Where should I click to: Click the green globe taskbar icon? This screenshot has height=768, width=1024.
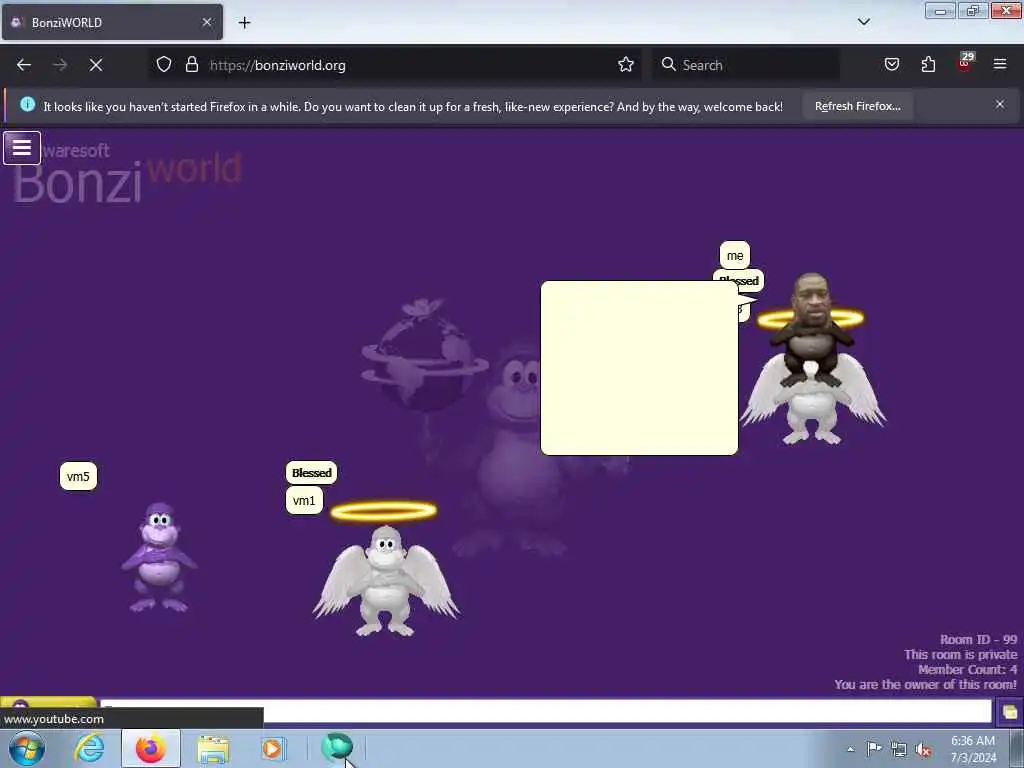[x=337, y=747]
